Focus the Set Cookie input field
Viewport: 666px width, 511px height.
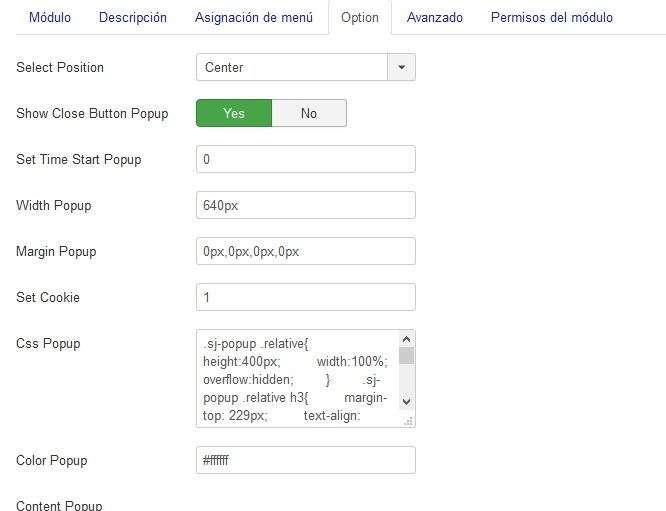pyautogui.click(x=306, y=297)
